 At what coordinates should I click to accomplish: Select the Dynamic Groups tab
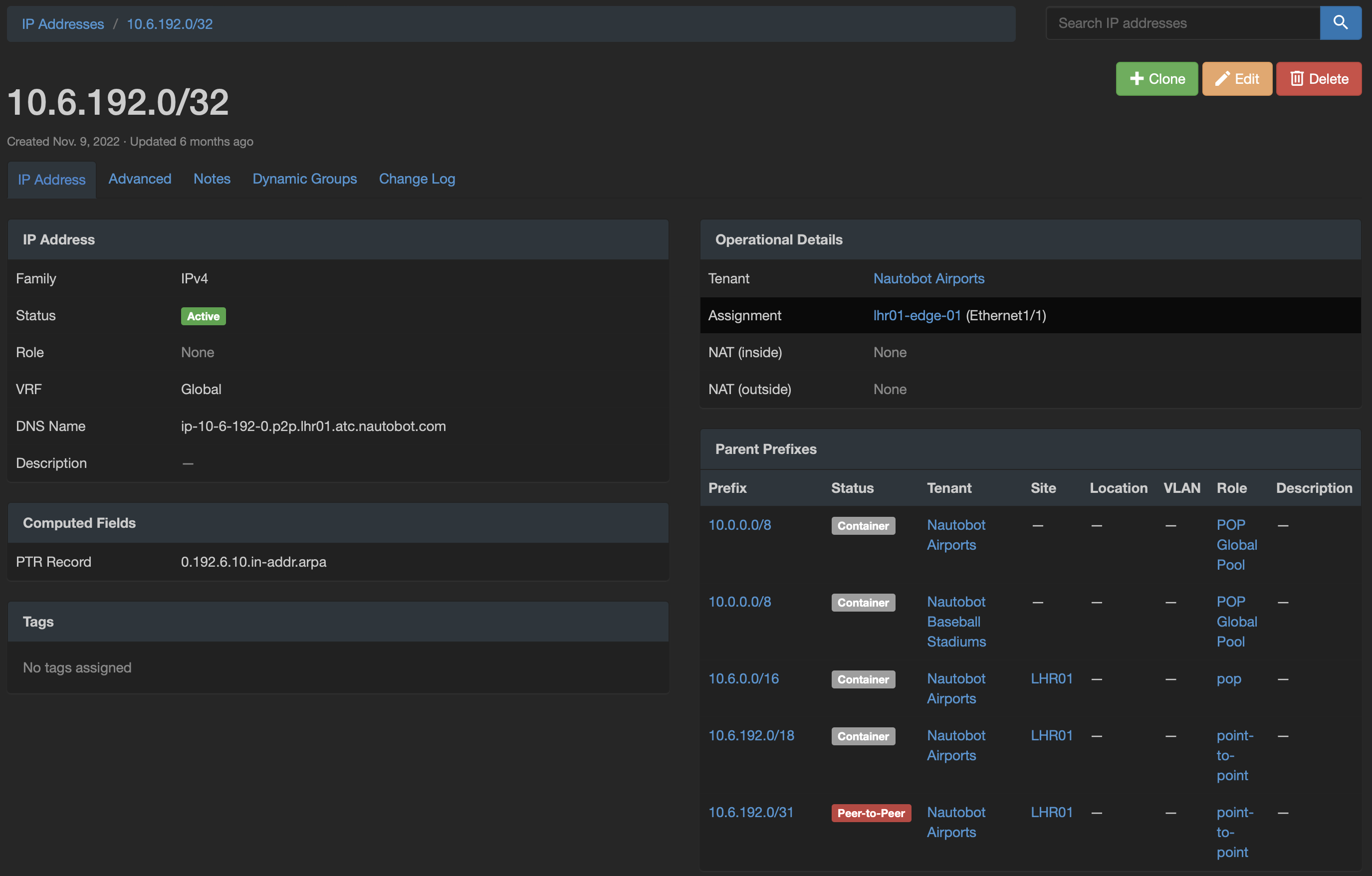click(x=304, y=179)
